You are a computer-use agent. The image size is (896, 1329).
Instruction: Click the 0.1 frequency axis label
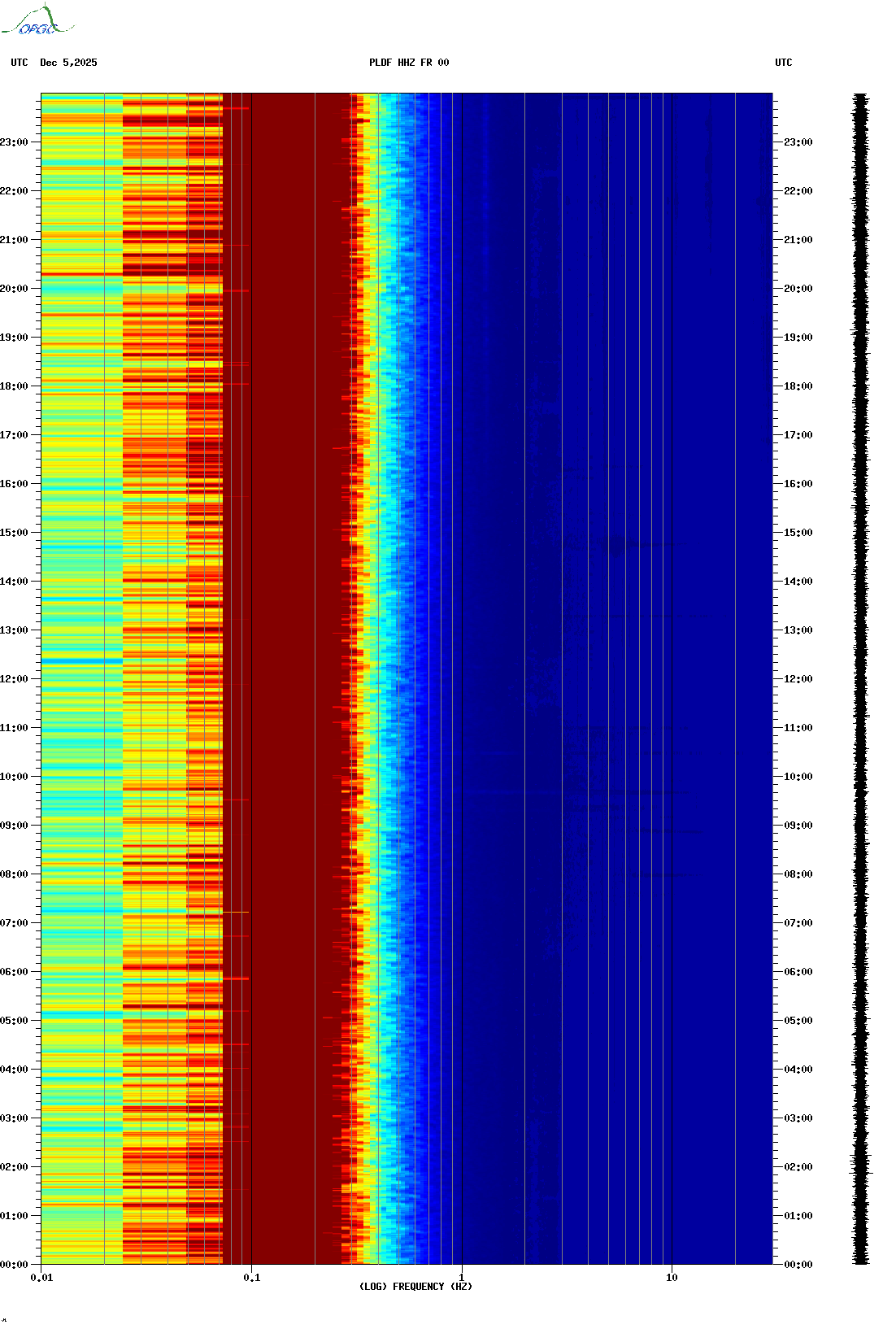[x=252, y=1278]
